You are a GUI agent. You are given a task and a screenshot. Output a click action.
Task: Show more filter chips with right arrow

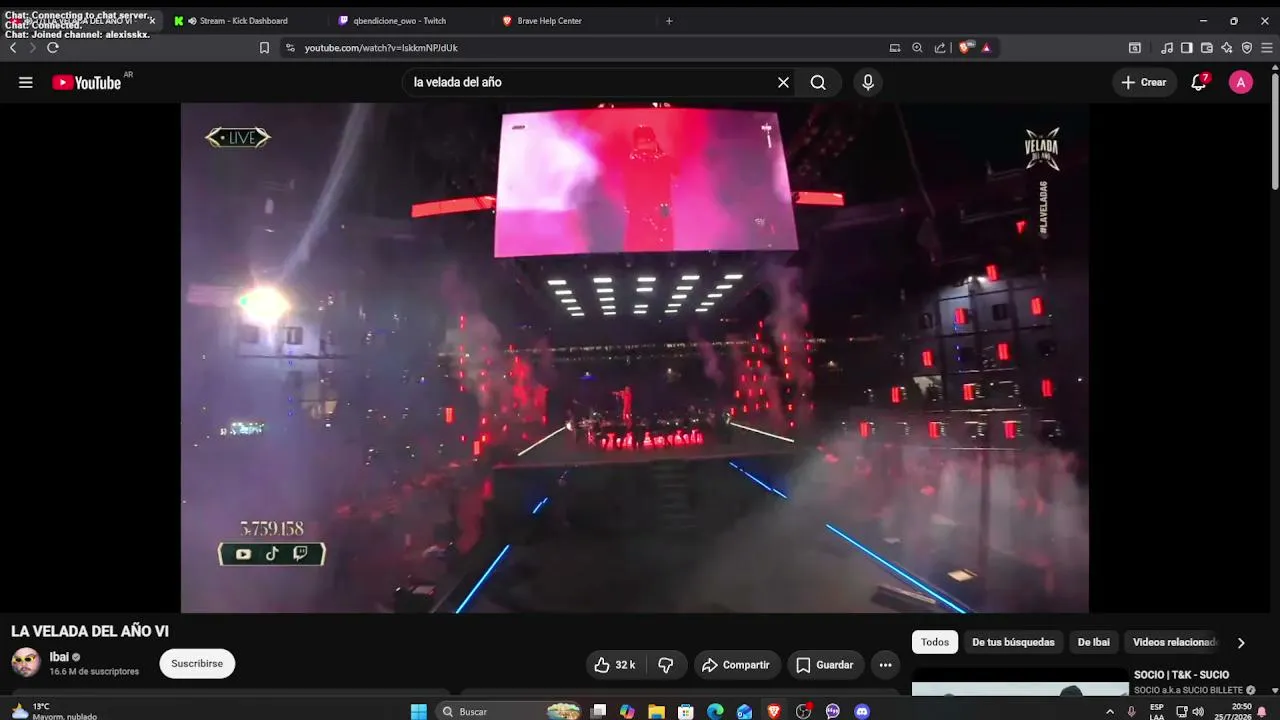[x=1241, y=643]
